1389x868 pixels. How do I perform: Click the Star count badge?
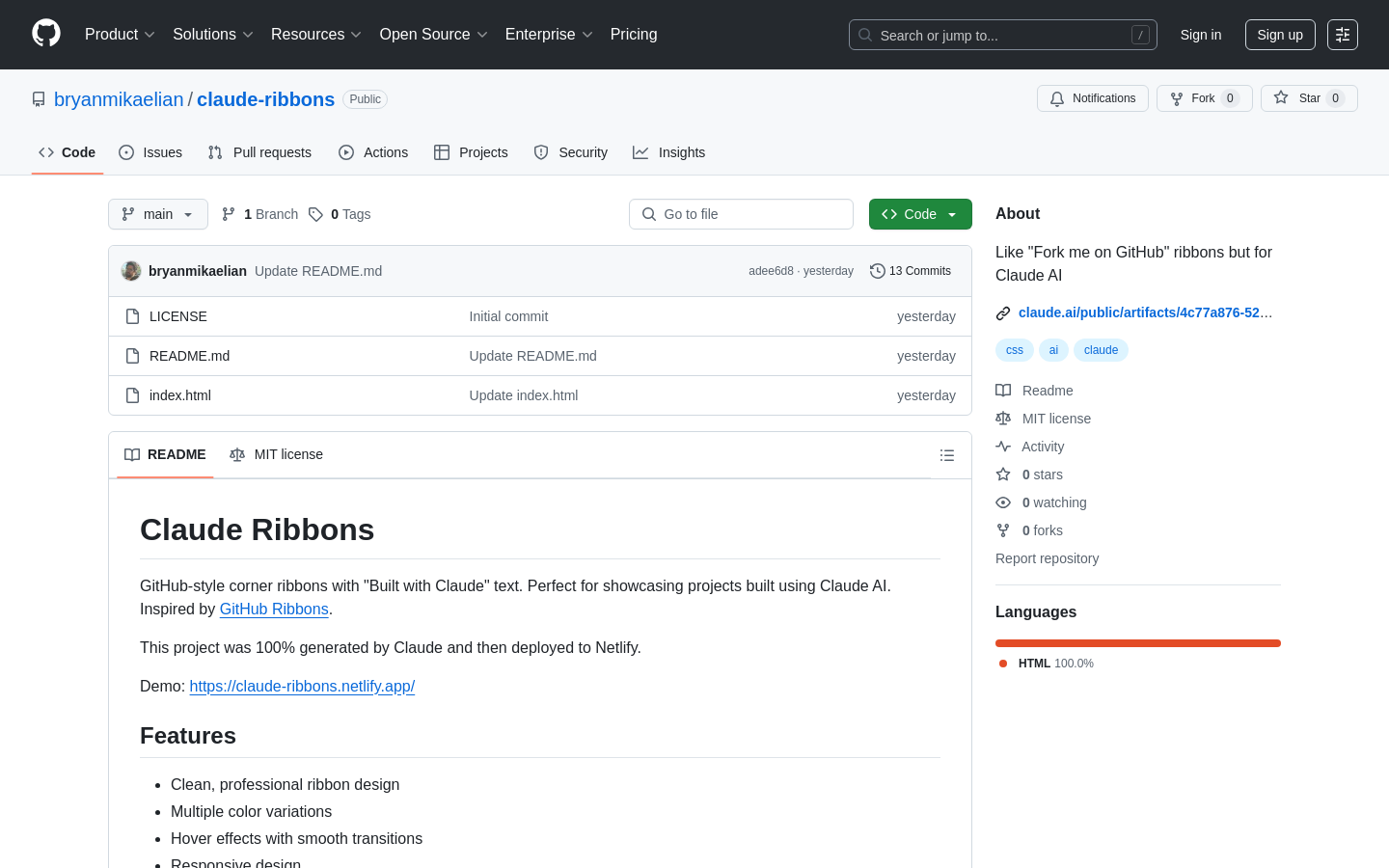point(1335,98)
